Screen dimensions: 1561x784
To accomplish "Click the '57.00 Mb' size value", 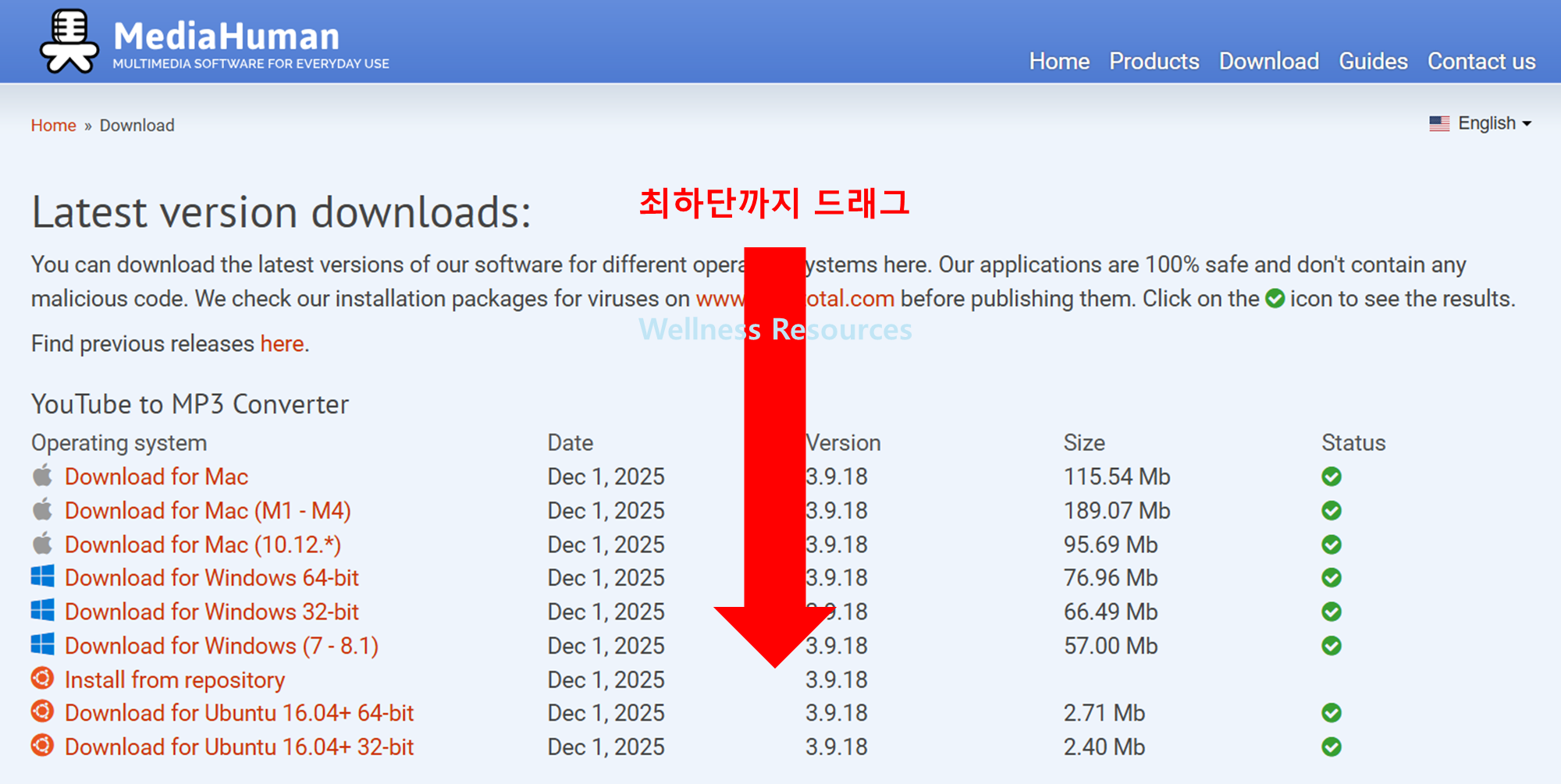I will coord(1111,646).
